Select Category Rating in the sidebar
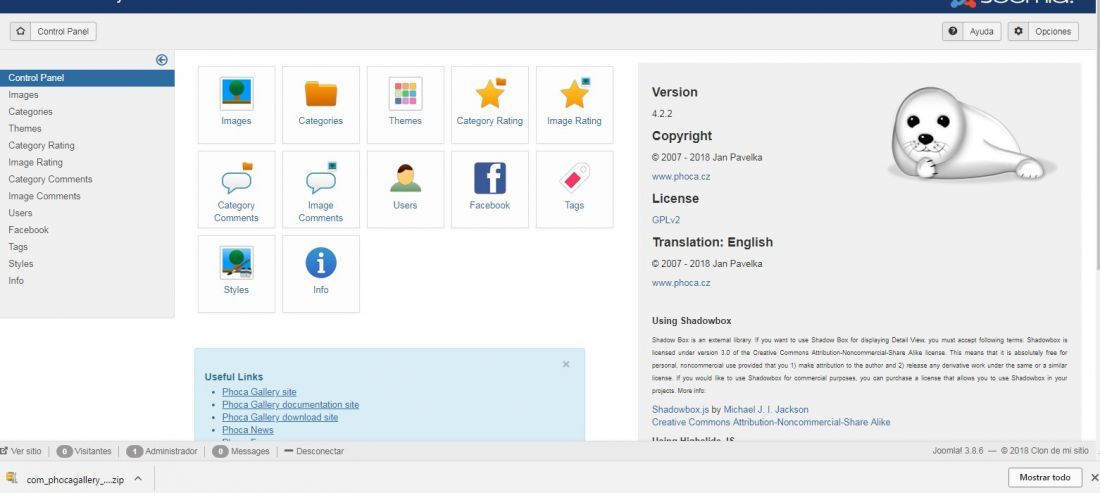This screenshot has width=1100, height=493. [x=41, y=145]
